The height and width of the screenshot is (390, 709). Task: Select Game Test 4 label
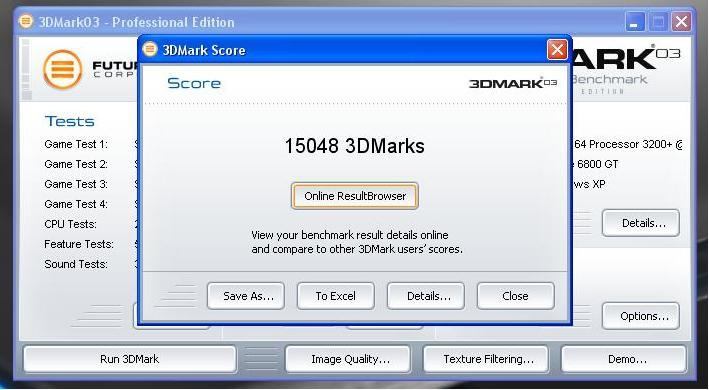(x=76, y=204)
